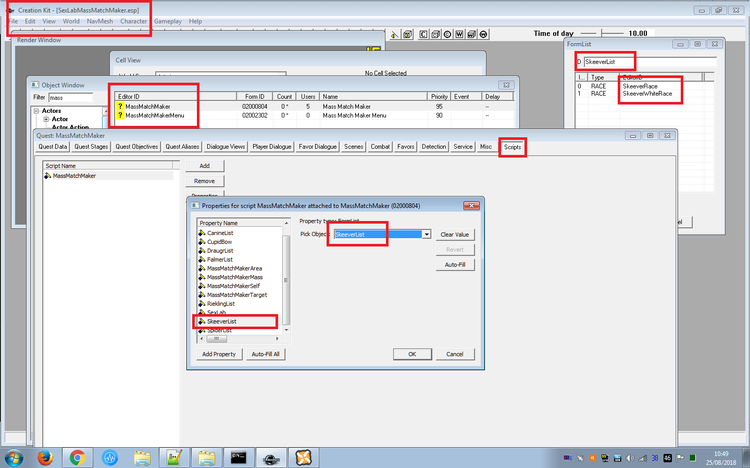Sort by the Form ID column header
Viewport: 750px width, 468px height.
click(x=255, y=97)
